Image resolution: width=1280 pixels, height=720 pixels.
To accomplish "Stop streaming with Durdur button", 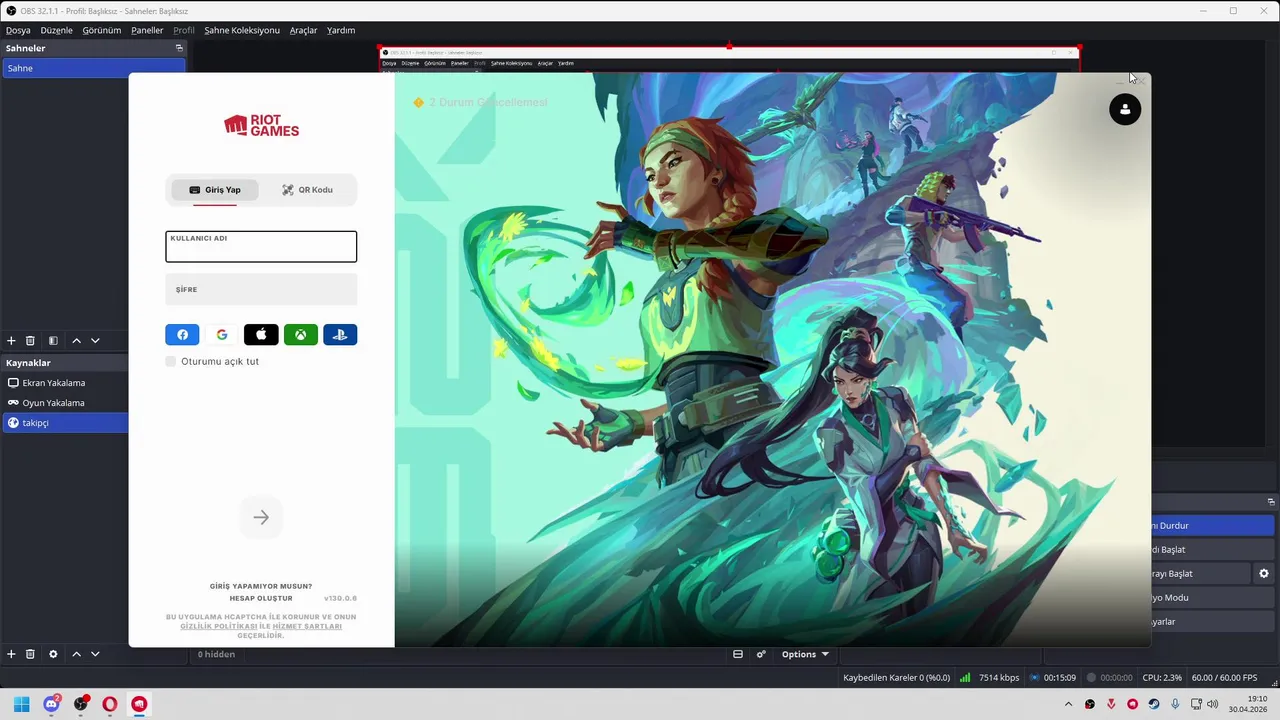I will pos(1213,526).
